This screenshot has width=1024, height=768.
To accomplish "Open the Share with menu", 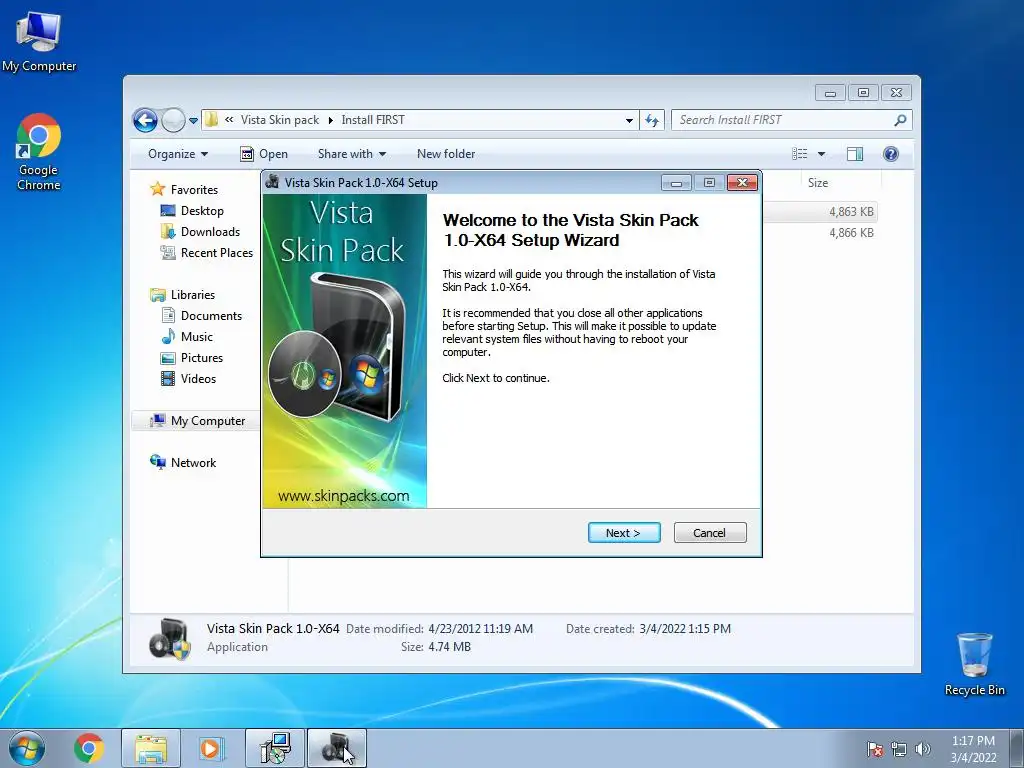I will 351,154.
